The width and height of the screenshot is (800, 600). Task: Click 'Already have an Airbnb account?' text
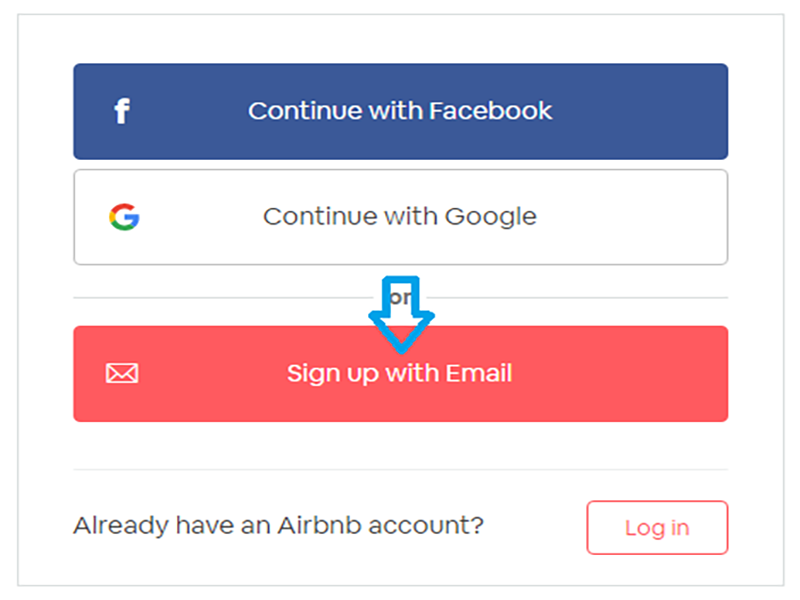(x=278, y=525)
